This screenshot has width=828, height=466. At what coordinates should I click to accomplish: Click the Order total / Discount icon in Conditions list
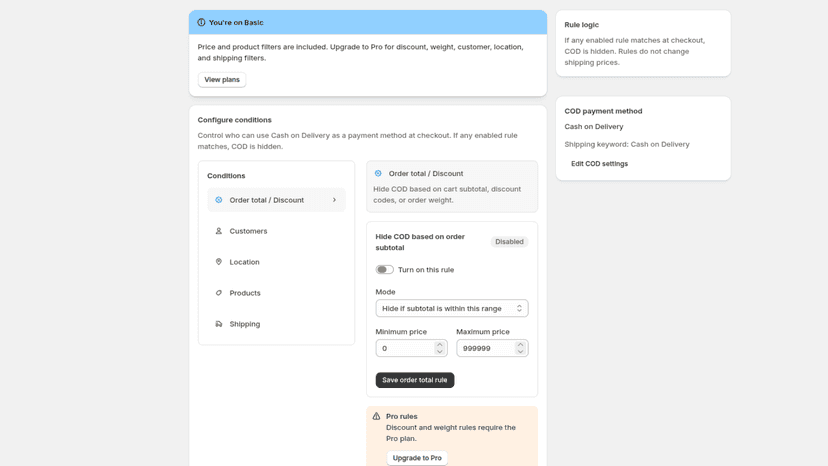click(219, 200)
